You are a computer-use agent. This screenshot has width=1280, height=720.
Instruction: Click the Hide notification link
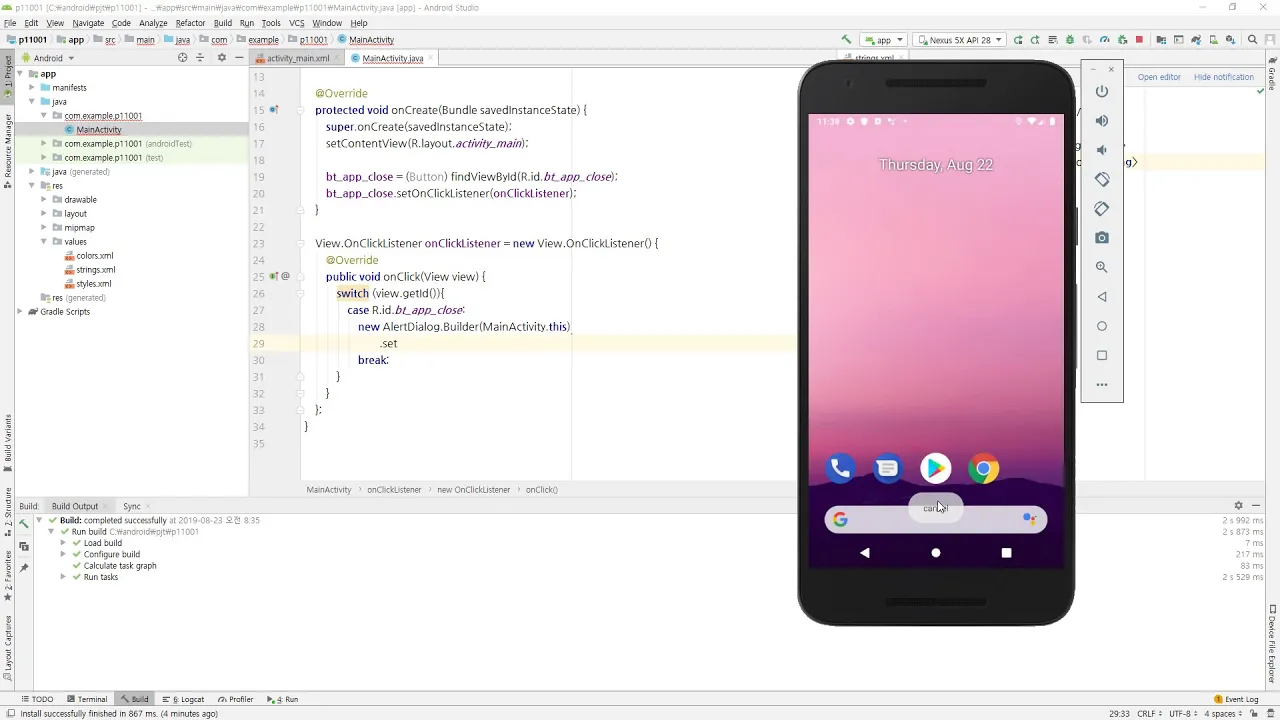pos(1224,77)
